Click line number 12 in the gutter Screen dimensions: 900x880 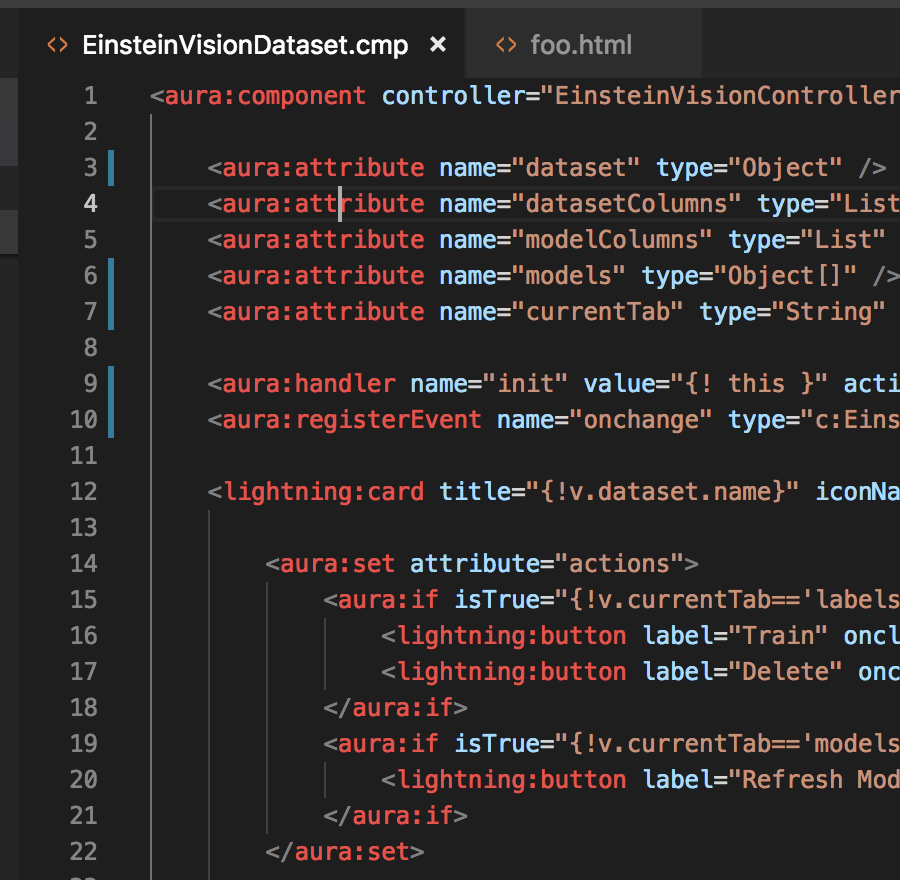tap(84, 491)
